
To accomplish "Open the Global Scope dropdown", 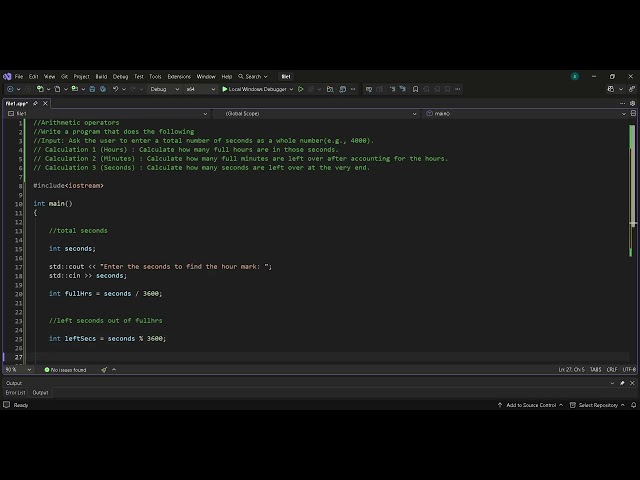I will point(316,113).
